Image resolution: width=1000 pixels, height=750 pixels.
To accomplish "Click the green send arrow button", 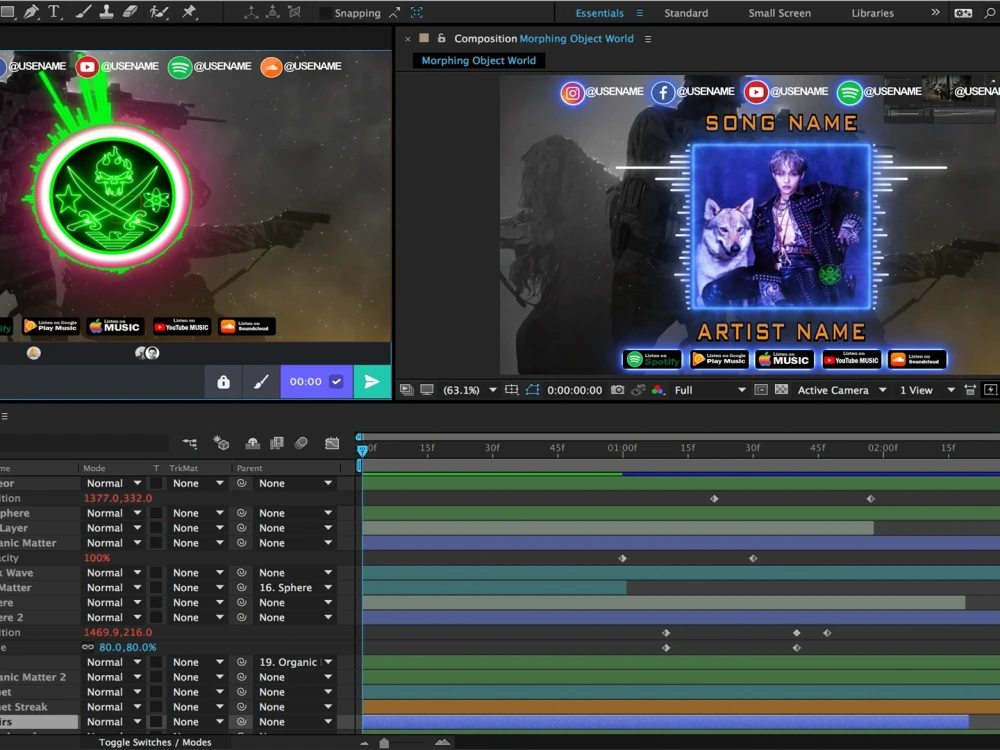I will [372, 382].
